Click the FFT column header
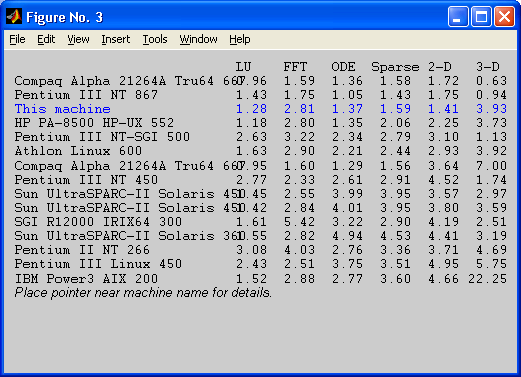The height and width of the screenshot is (377, 521). 295,67
